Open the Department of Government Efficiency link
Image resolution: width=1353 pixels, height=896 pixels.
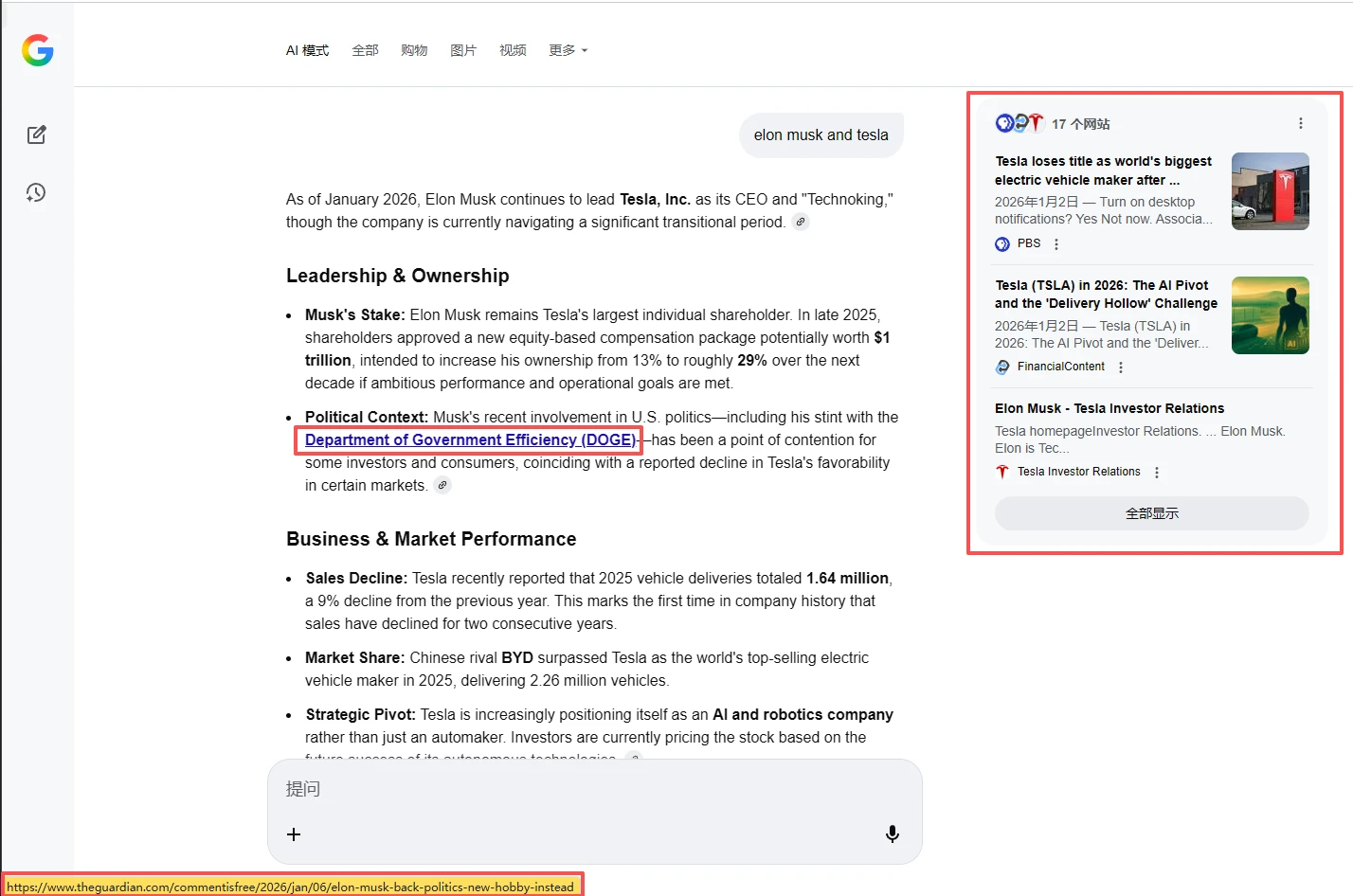(x=470, y=439)
